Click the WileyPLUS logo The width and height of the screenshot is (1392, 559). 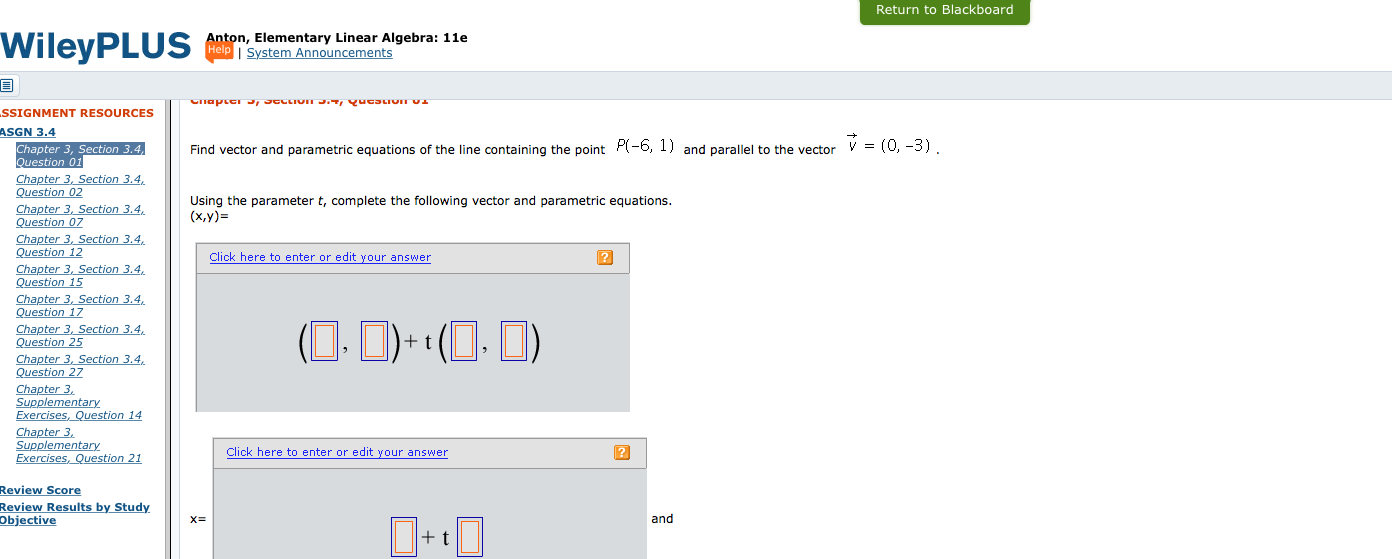click(95, 46)
